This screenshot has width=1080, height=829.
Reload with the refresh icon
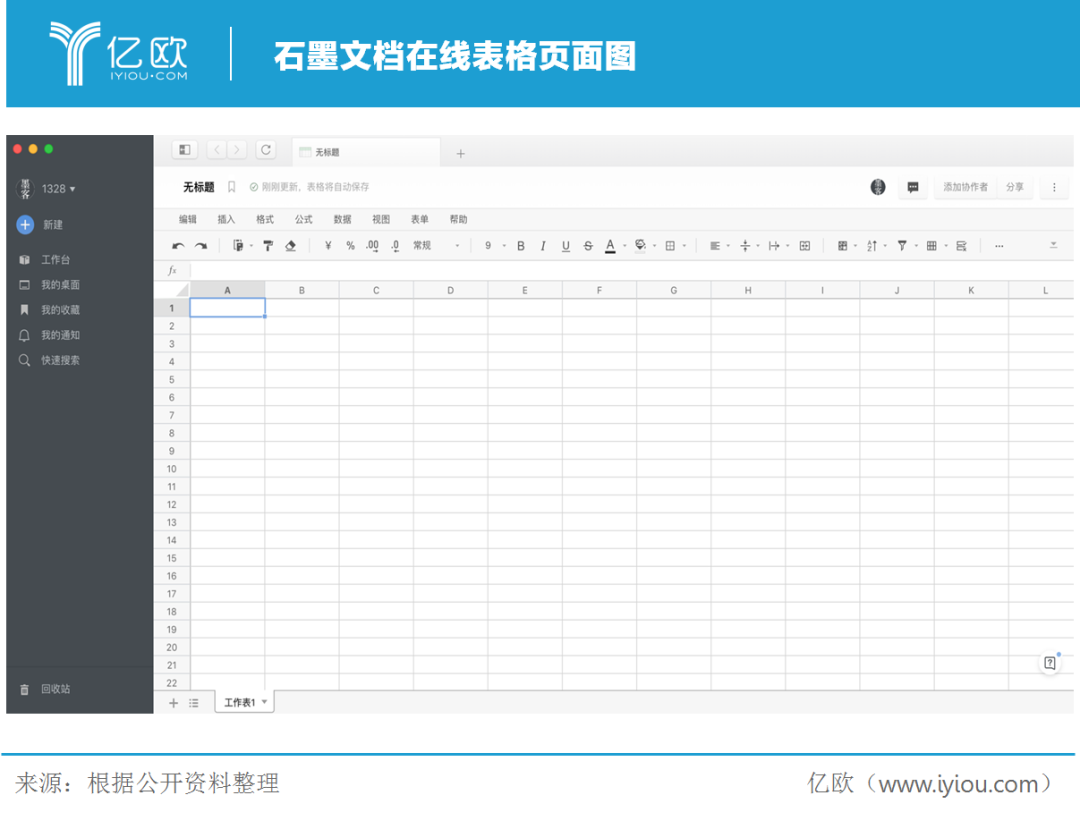pos(266,149)
